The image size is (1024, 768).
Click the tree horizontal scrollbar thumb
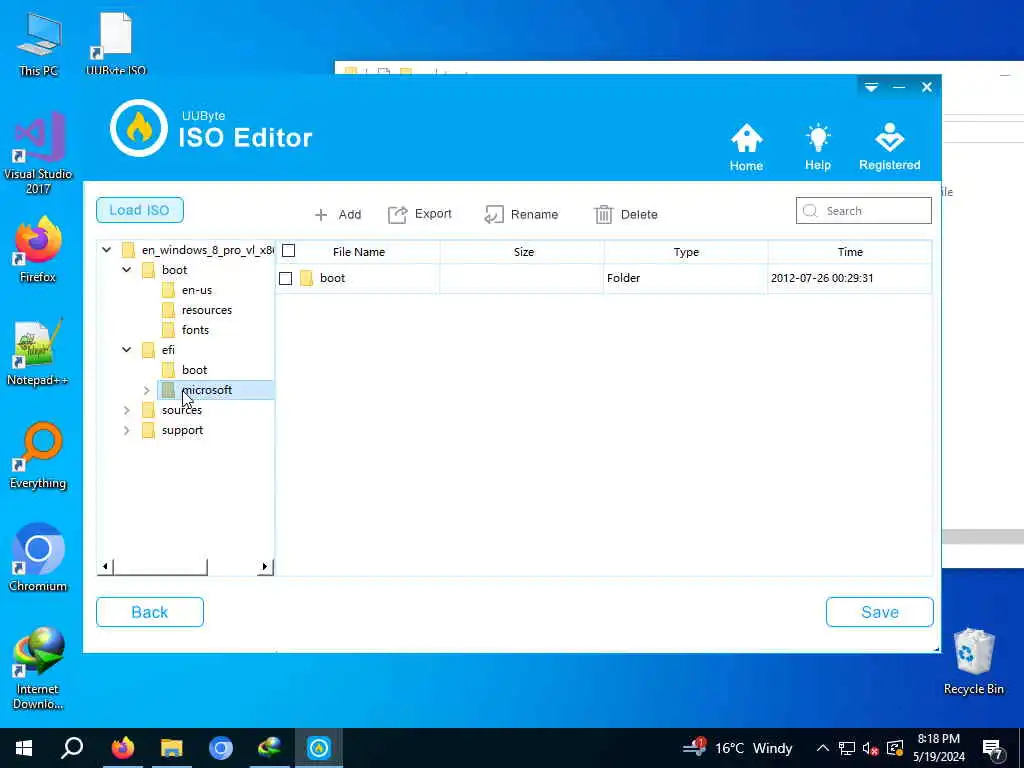pyautogui.click(x=161, y=566)
